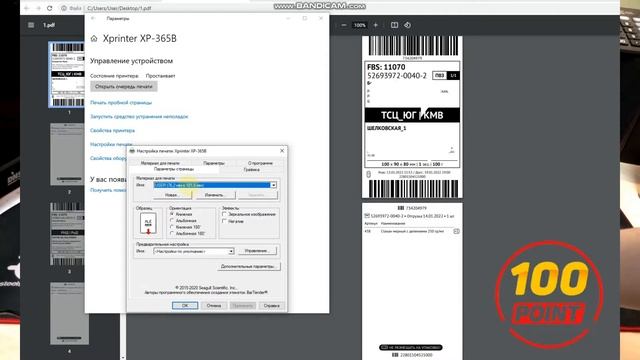
Task: Expand the preset settings dropdown
Action: pos(231,251)
